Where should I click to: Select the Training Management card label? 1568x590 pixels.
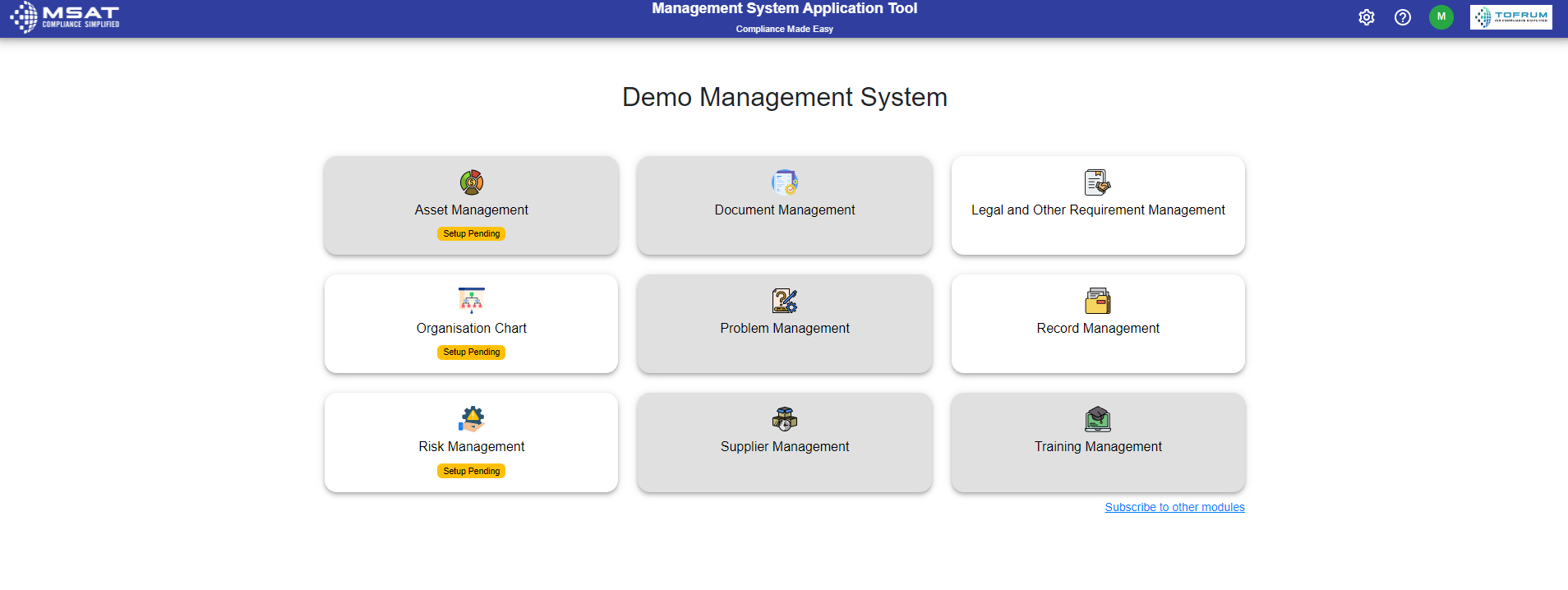[1097, 446]
